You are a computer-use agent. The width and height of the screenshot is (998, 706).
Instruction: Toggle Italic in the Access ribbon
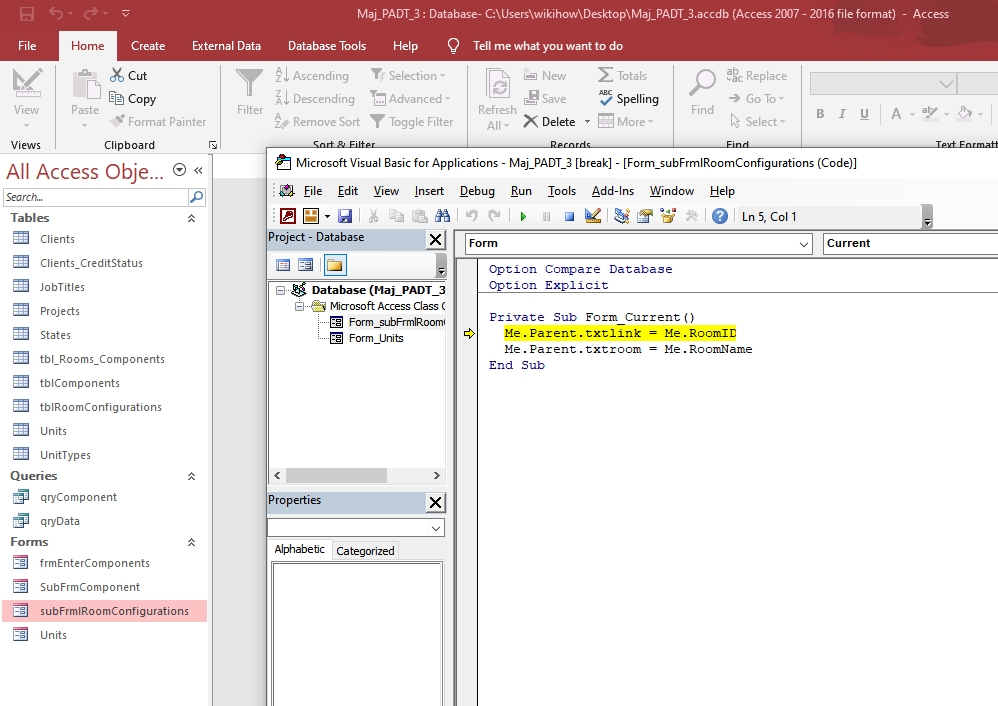point(842,114)
